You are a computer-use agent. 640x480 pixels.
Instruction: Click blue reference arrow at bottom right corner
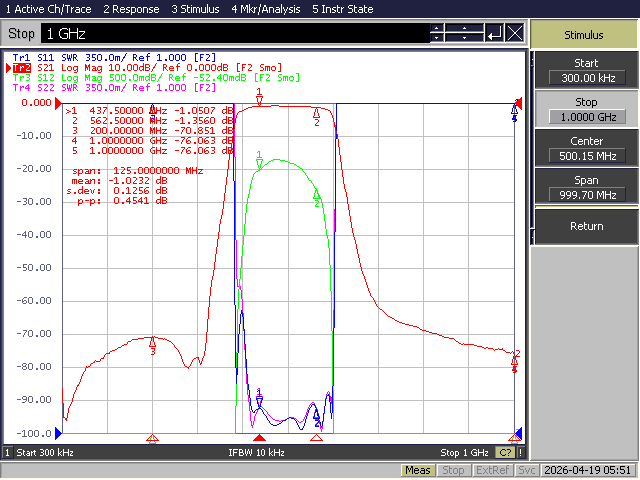point(518,433)
